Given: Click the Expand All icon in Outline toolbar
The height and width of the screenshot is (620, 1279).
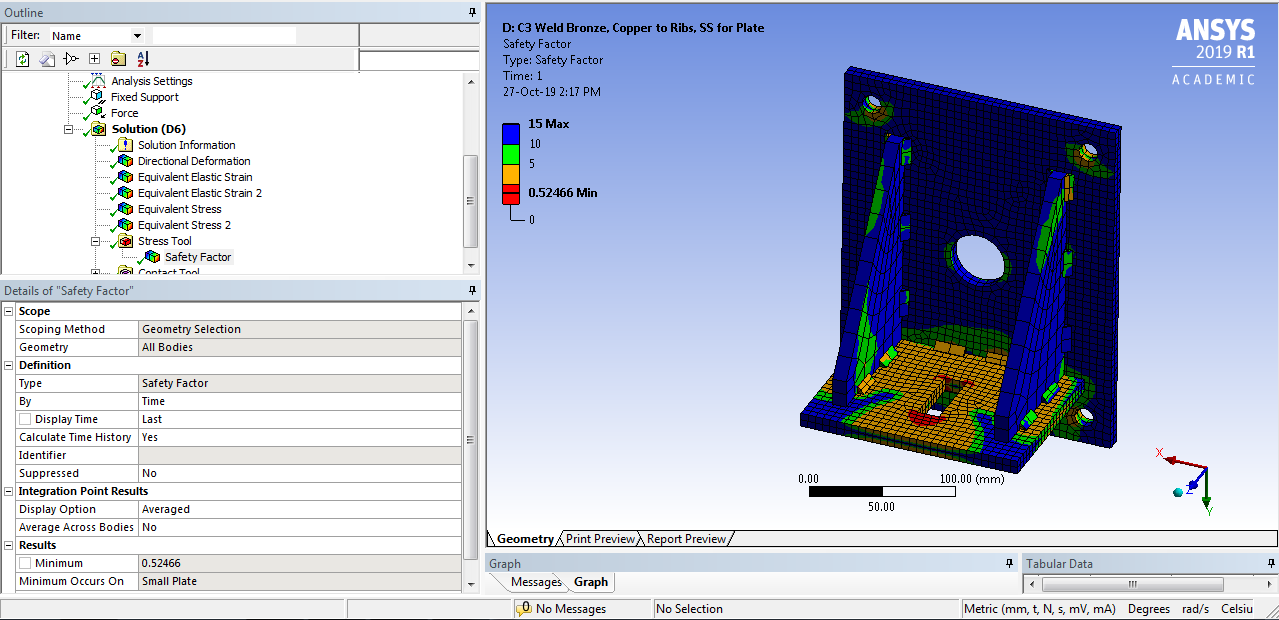Looking at the screenshot, I should [x=94, y=58].
